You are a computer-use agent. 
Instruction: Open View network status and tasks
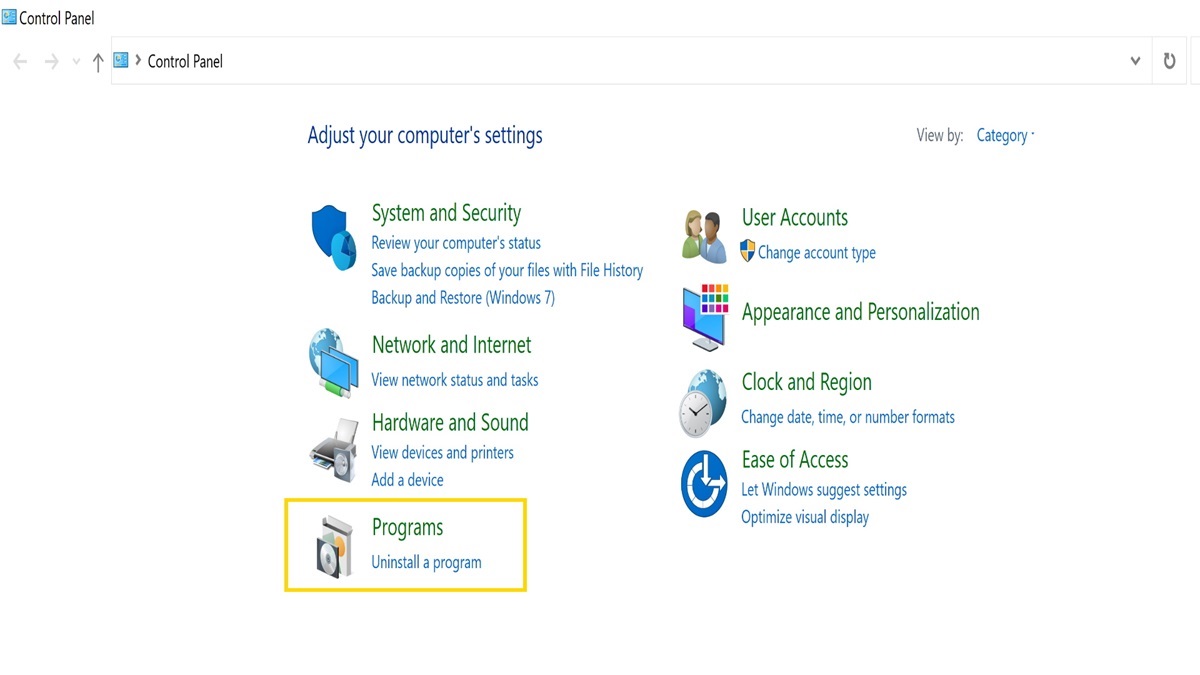(x=455, y=380)
